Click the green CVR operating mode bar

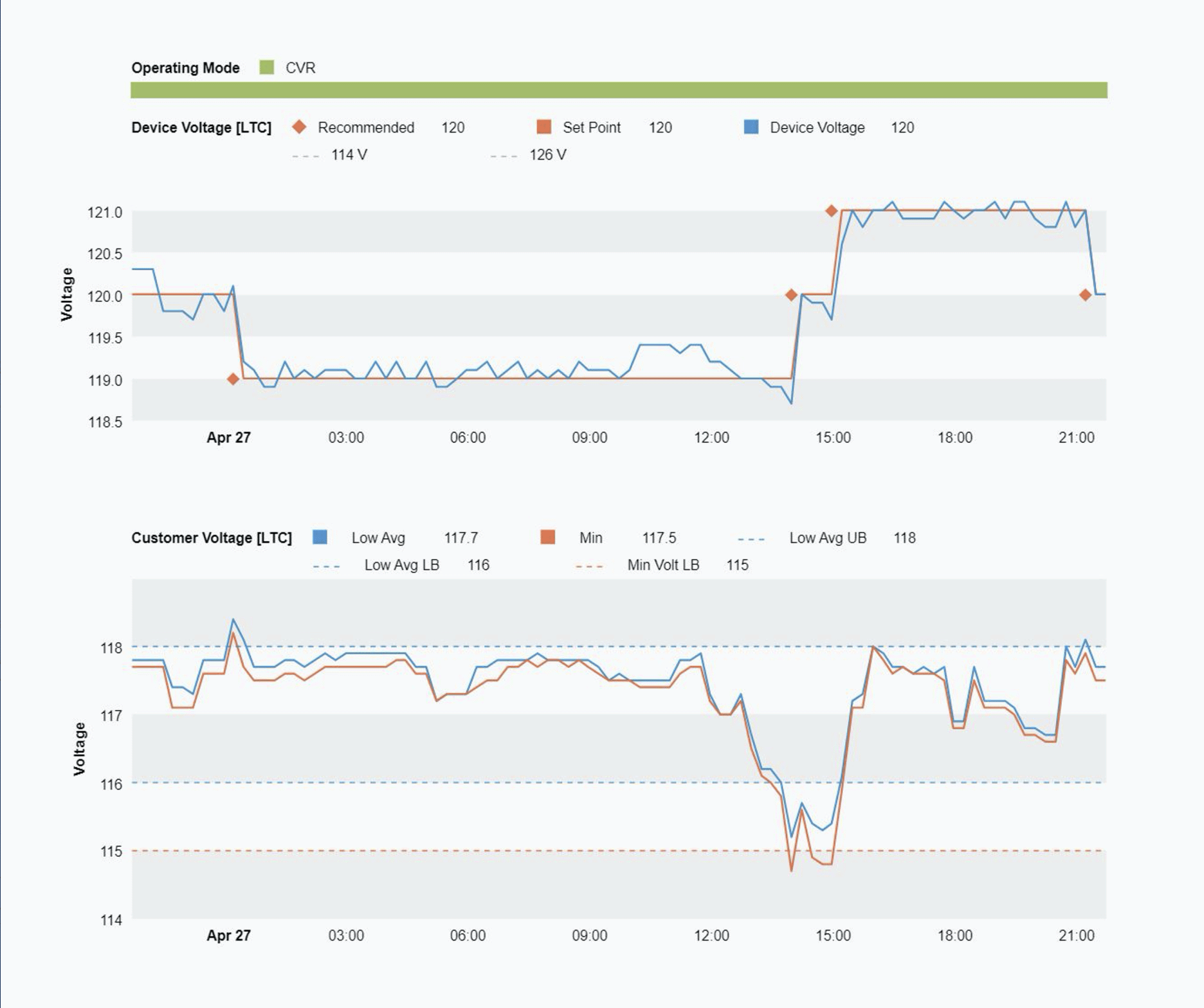pyautogui.click(x=618, y=90)
